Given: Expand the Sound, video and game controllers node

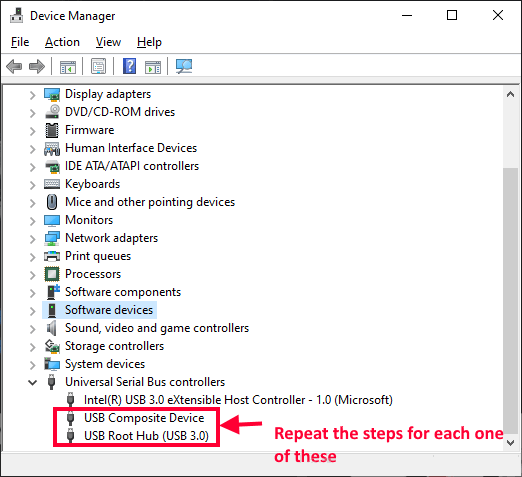Looking at the screenshot, I should point(32,329).
